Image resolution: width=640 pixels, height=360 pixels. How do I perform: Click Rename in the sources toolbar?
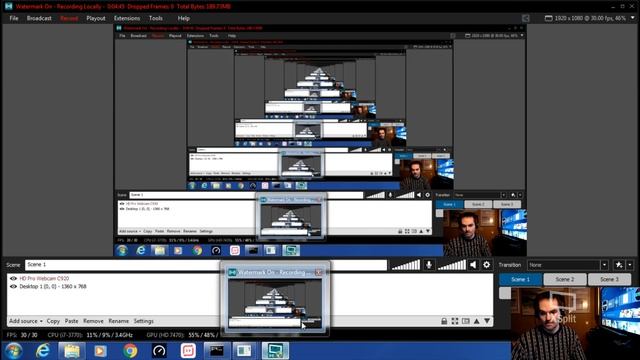pyautogui.click(x=118, y=321)
